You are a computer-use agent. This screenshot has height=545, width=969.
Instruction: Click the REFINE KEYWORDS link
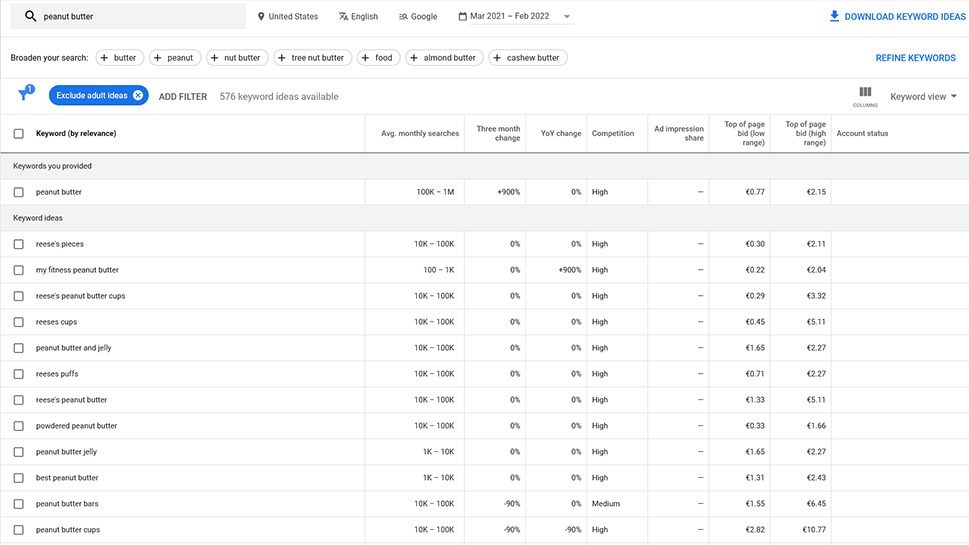tap(915, 58)
